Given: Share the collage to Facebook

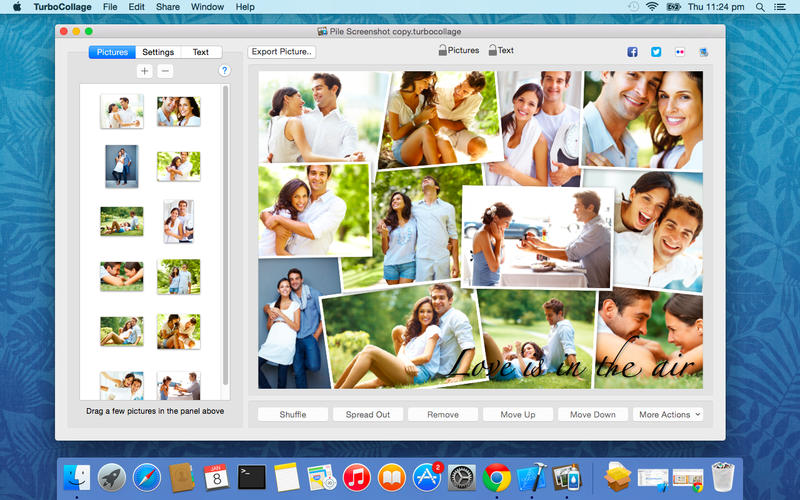Looking at the screenshot, I should click(632, 52).
